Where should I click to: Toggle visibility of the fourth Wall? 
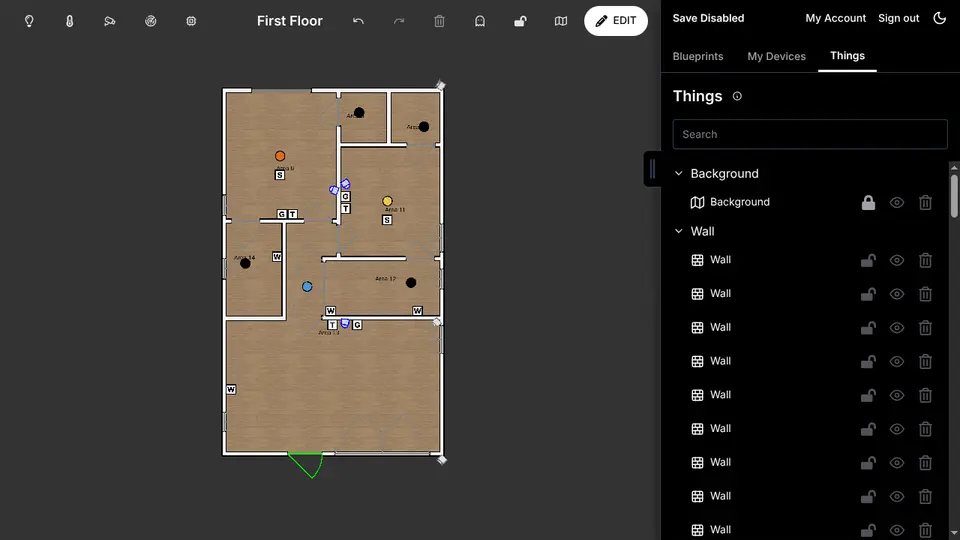pos(896,361)
